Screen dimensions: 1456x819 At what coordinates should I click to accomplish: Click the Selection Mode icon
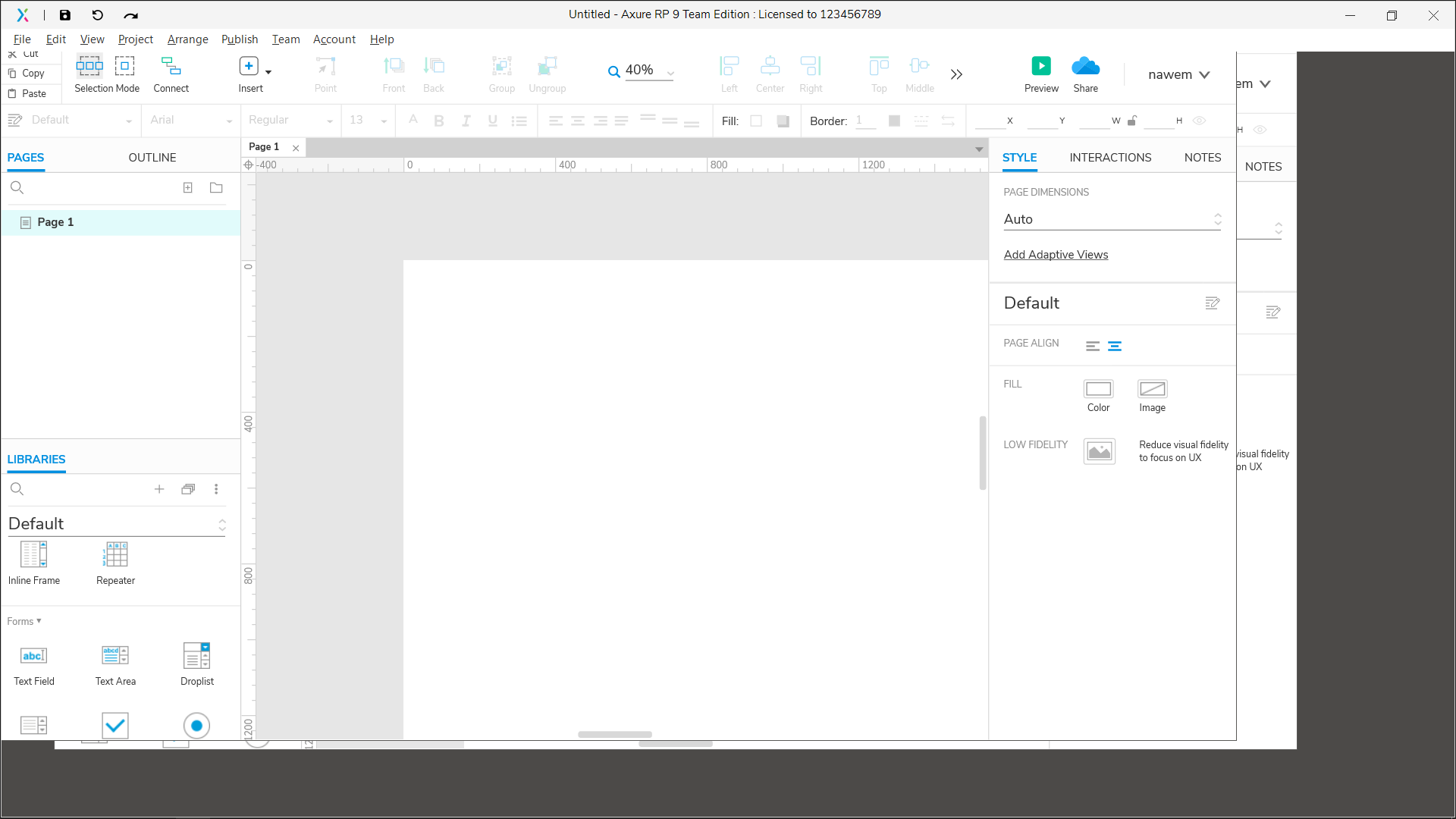89,67
